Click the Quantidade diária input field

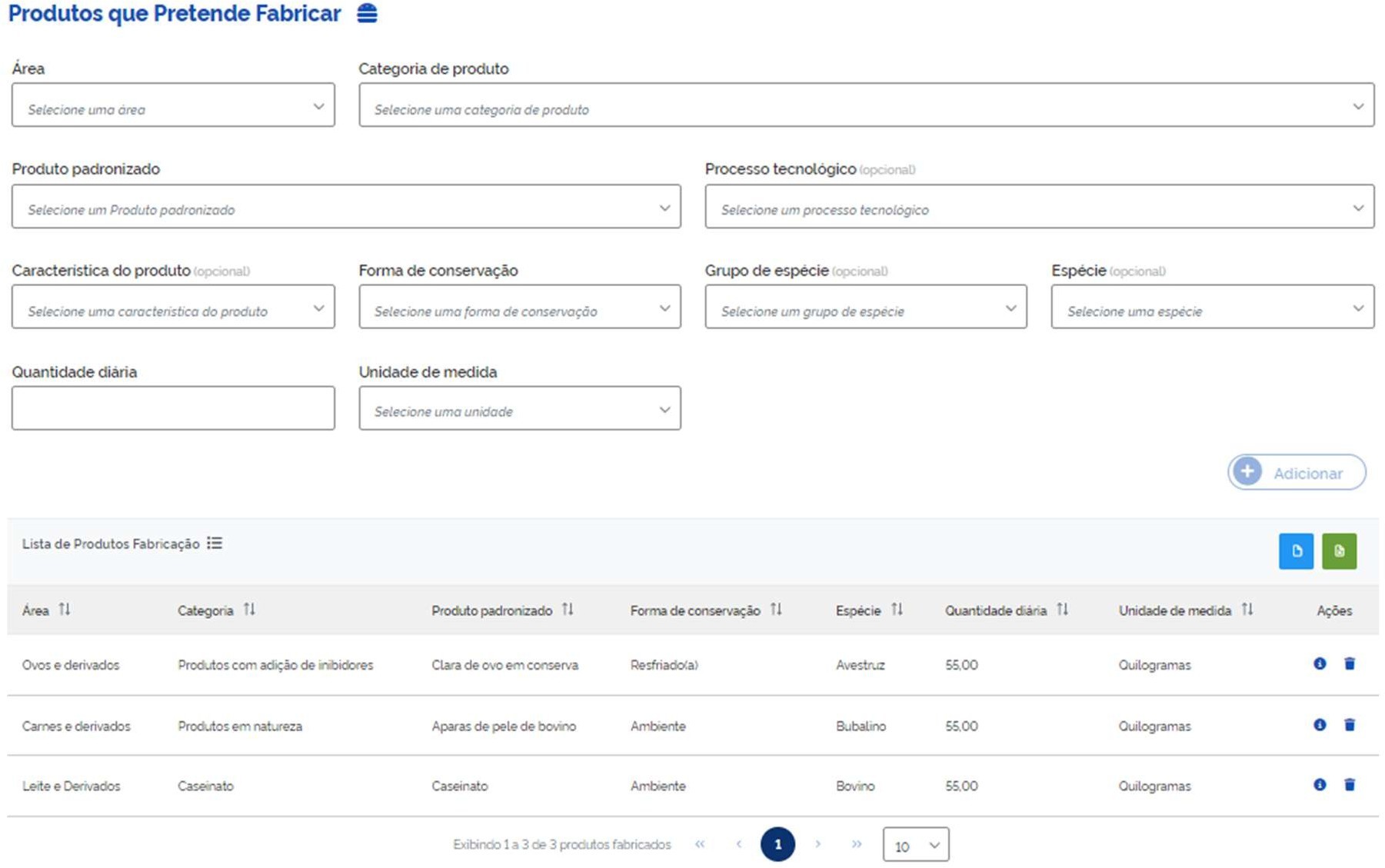[x=173, y=408]
